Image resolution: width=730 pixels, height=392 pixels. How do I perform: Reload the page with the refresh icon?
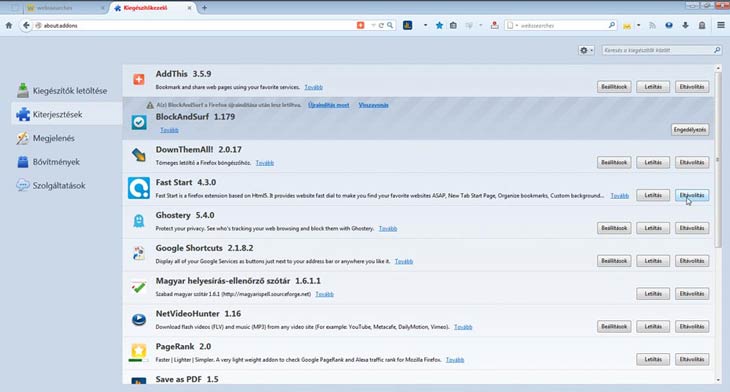coord(381,26)
